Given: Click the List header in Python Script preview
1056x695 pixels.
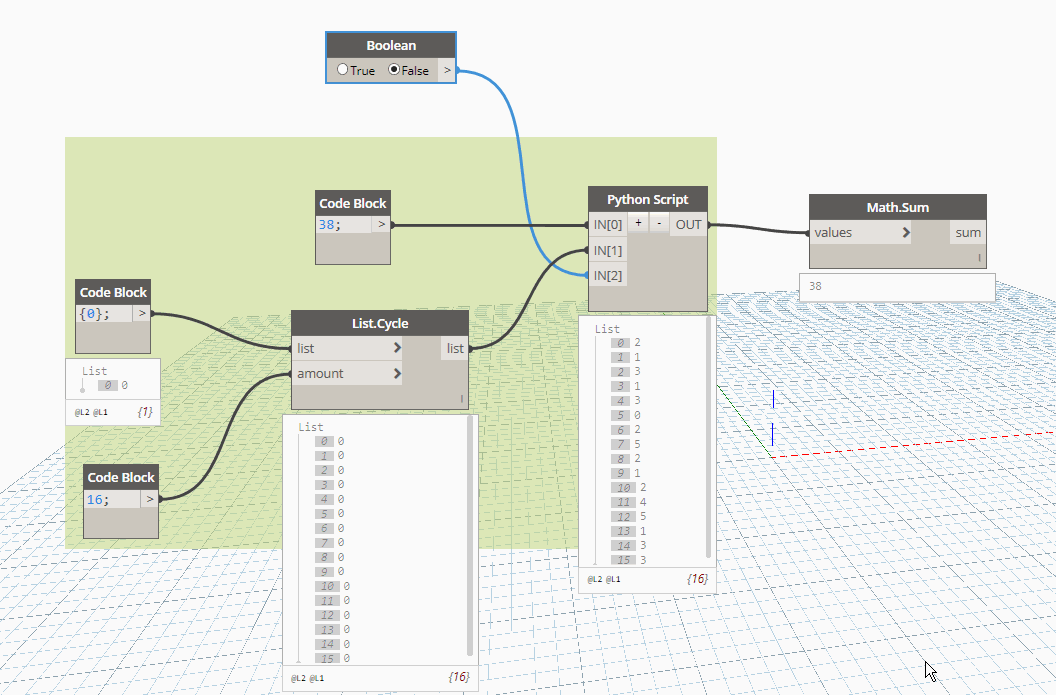Looking at the screenshot, I should tap(607, 329).
